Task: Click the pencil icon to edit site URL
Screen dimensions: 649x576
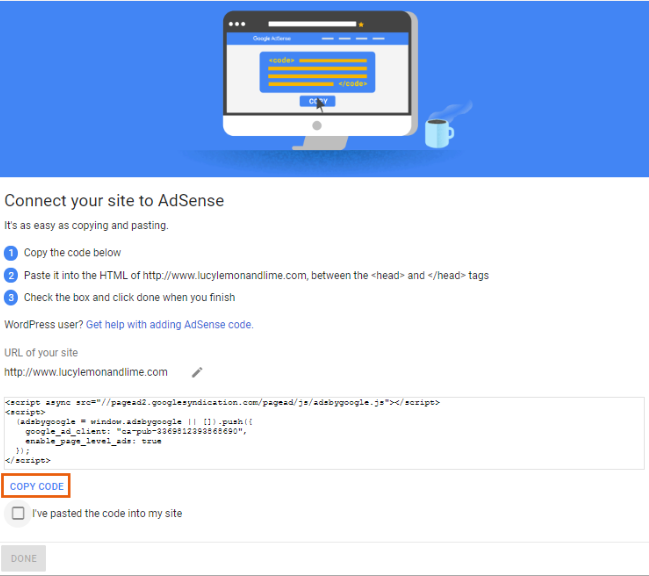Action: pos(197,372)
